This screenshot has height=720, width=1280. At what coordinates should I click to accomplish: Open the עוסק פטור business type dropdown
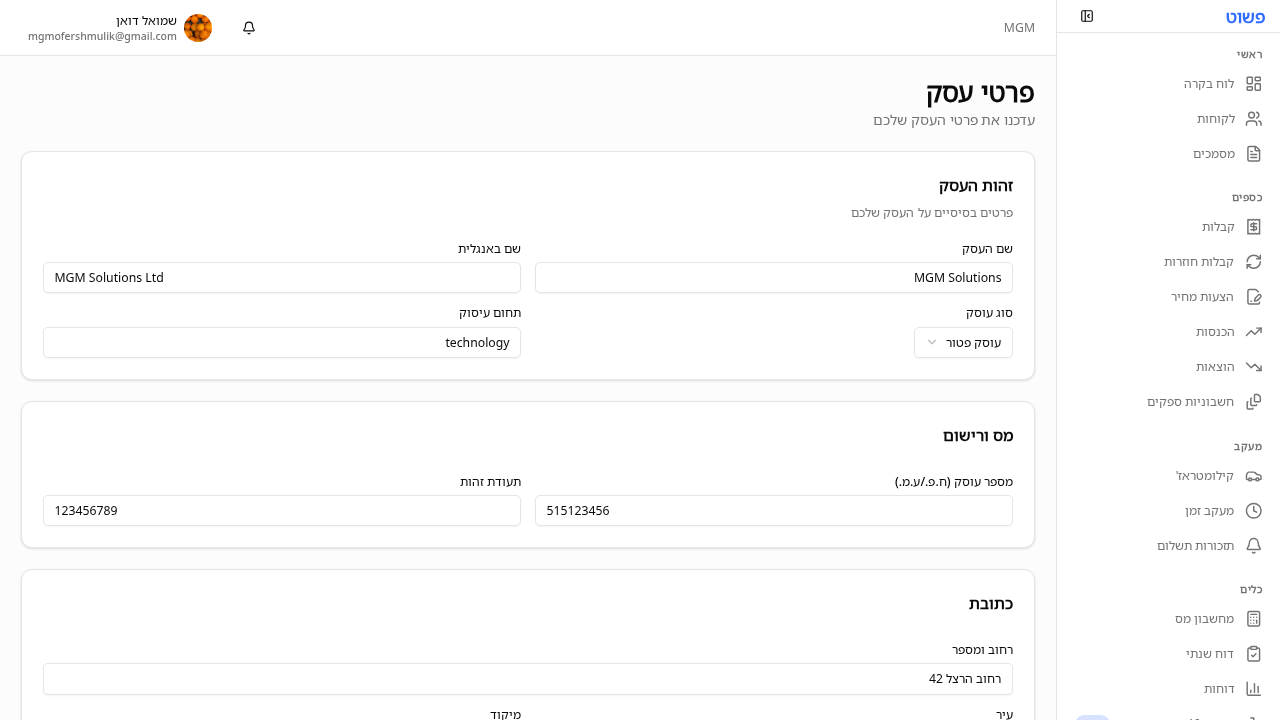pos(963,342)
